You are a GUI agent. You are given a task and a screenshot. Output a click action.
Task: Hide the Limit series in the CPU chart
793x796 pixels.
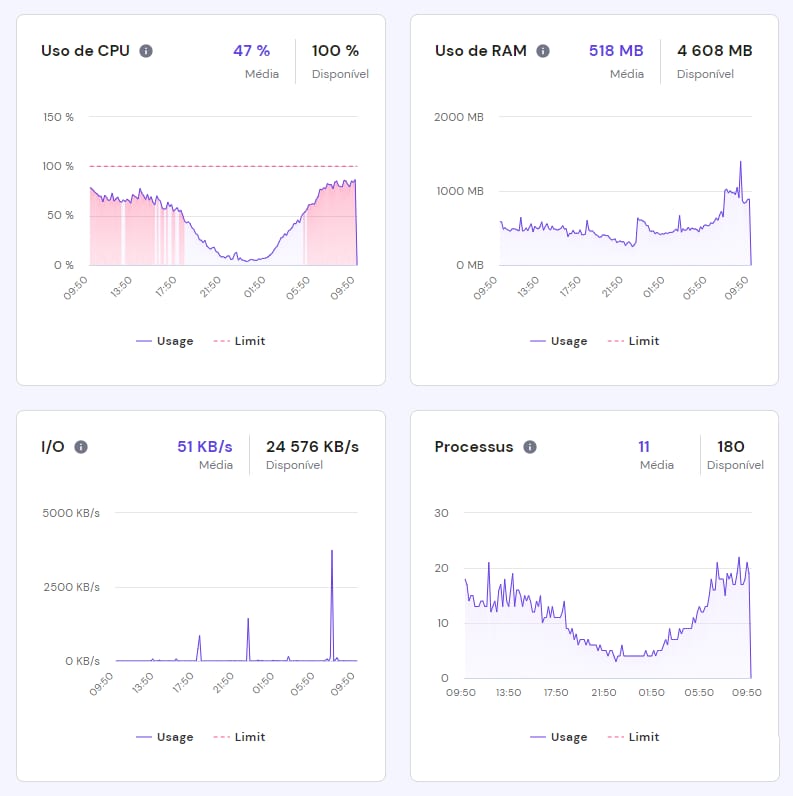[239, 341]
